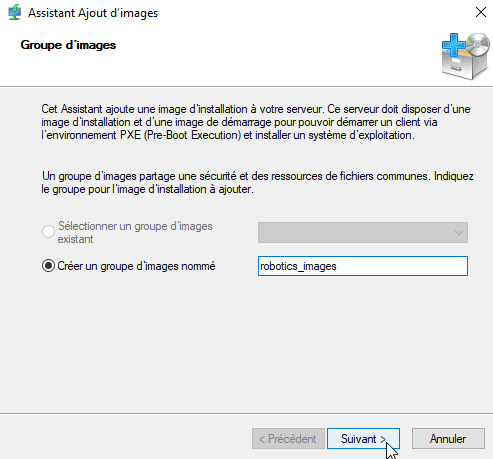The image size is (493, 459).
Task: Select the 'Sélectionner un groupe d'images existant' radio button
Action: [x=48, y=231]
